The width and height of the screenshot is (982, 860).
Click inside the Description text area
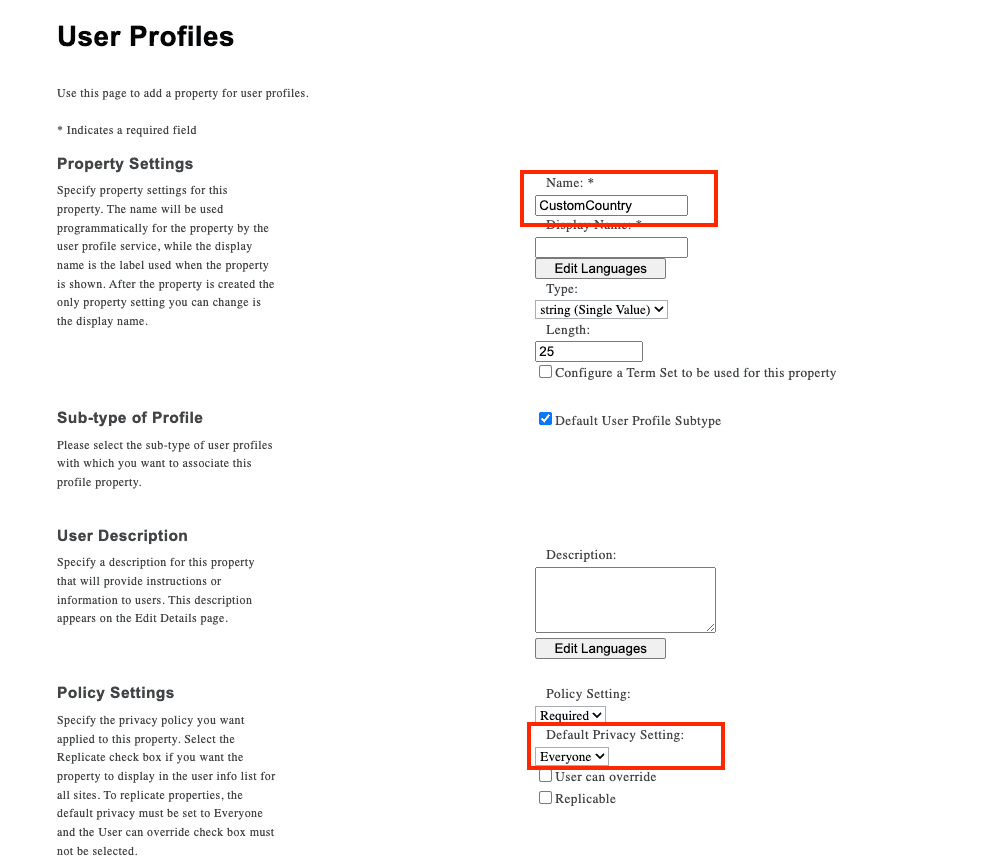coord(624,599)
